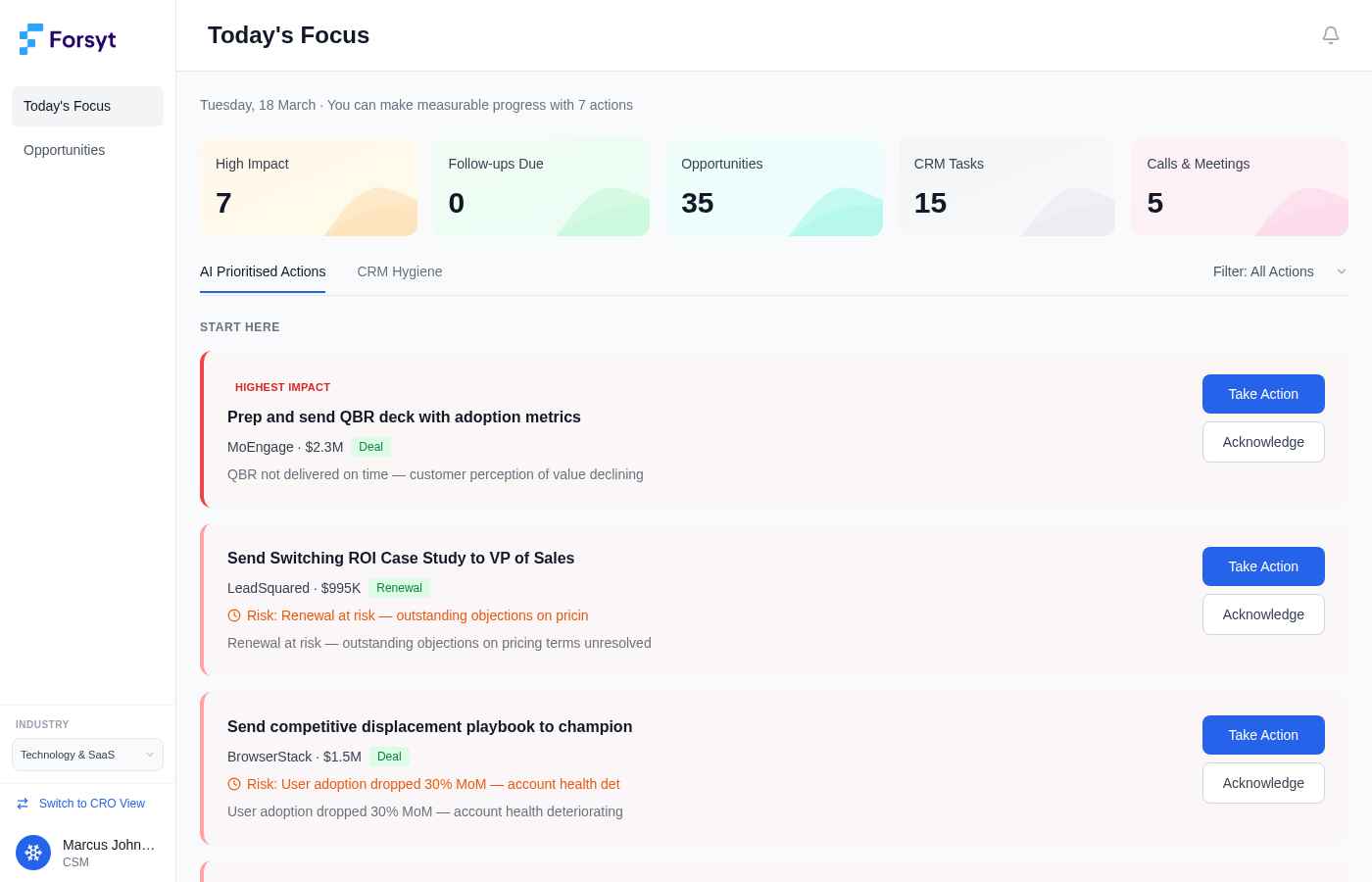Open Opportunities in the sidebar
1372x882 pixels.
(64, 150)
